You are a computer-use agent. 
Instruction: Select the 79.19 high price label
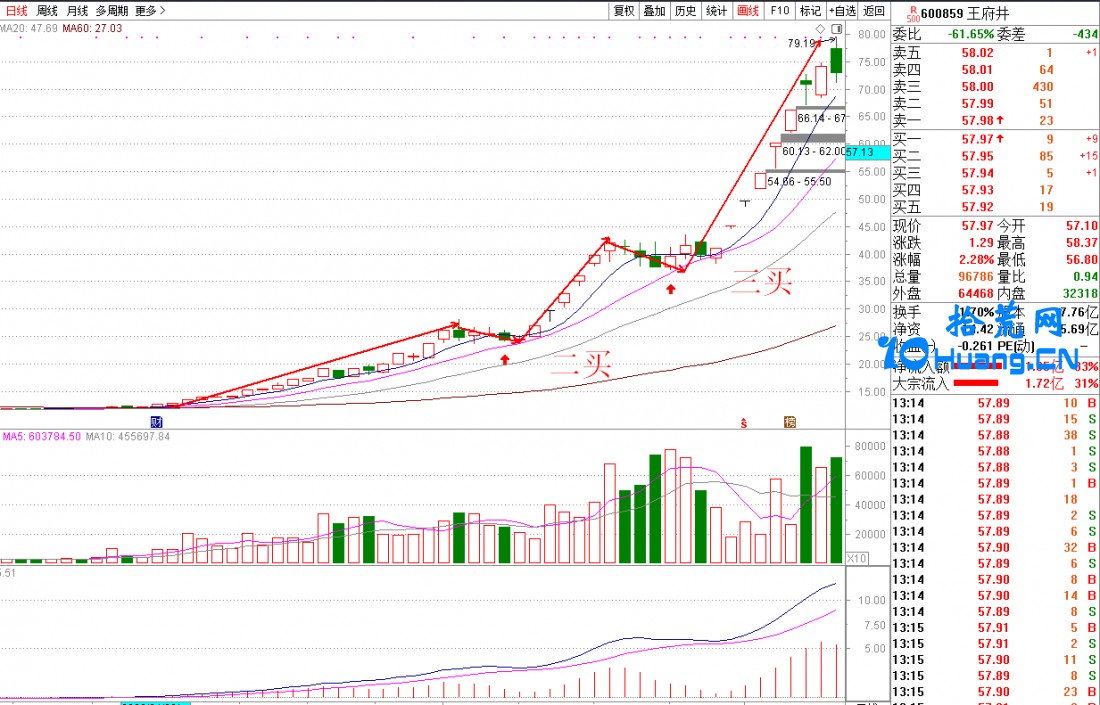[800, 43]
